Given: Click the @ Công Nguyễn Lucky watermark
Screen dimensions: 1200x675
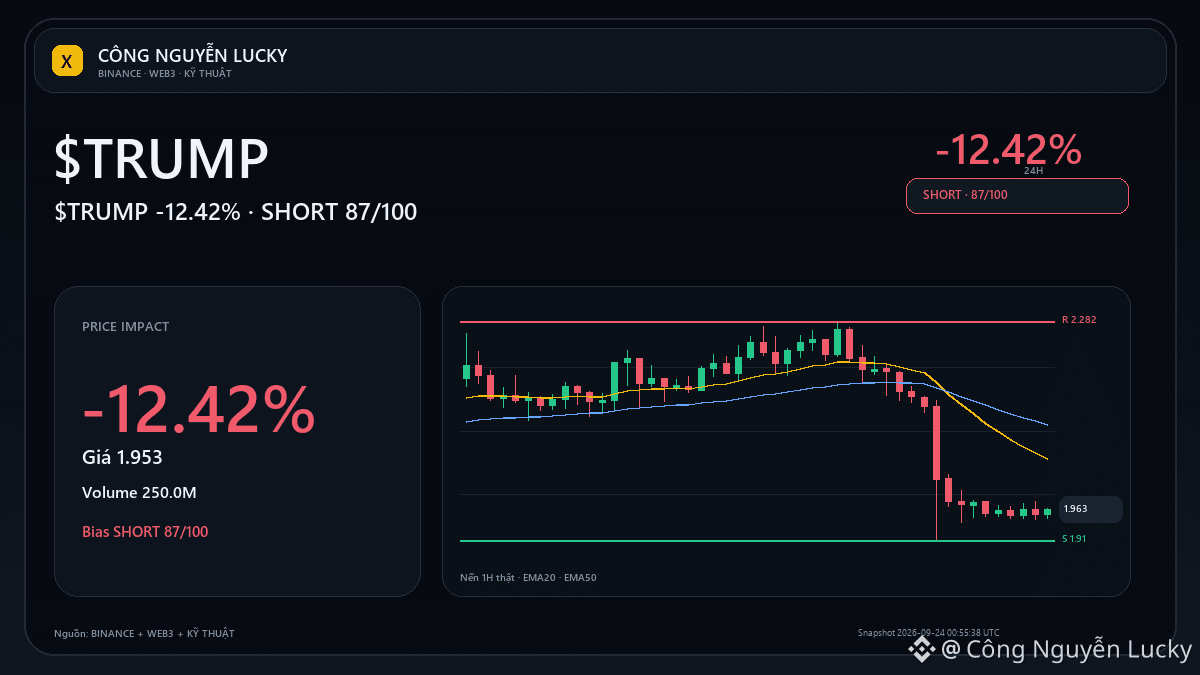Looking at the screenshot, I should 1066,650.
